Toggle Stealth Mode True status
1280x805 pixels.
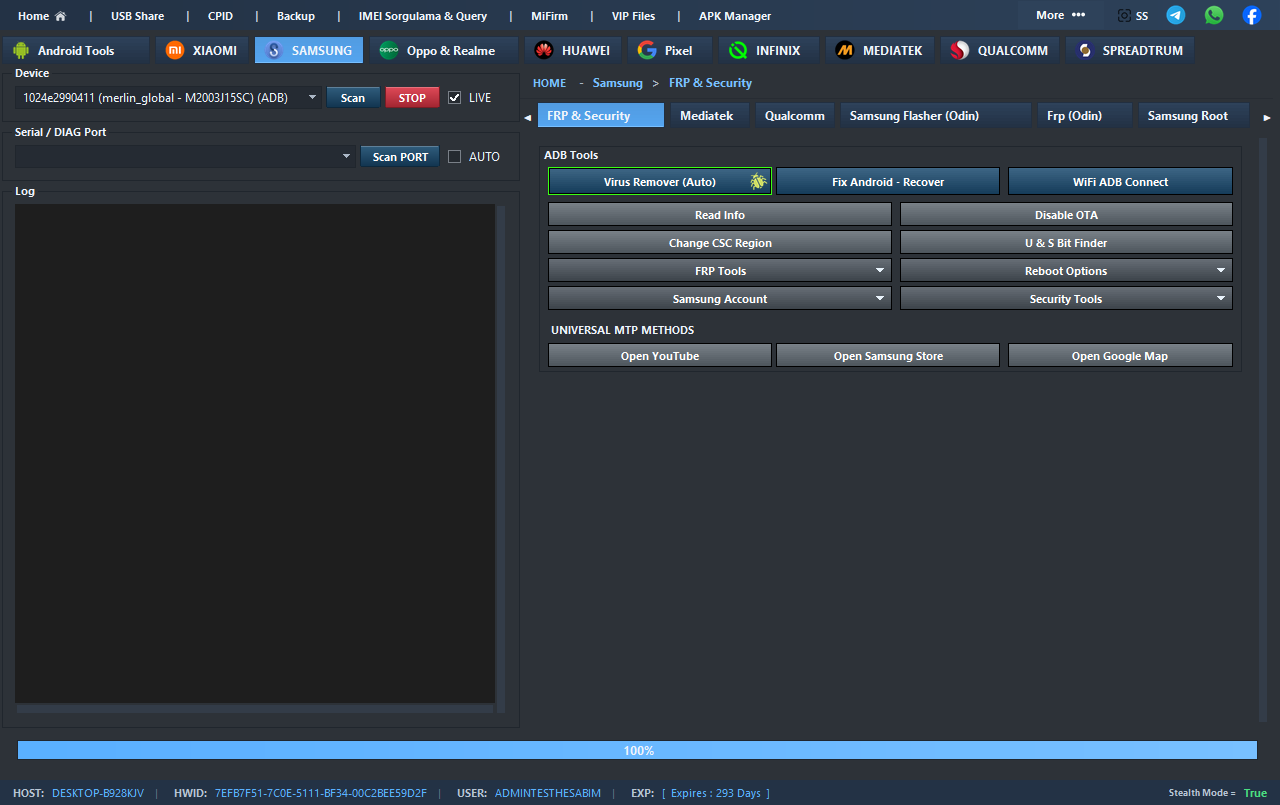click(x=1254, y=793)
